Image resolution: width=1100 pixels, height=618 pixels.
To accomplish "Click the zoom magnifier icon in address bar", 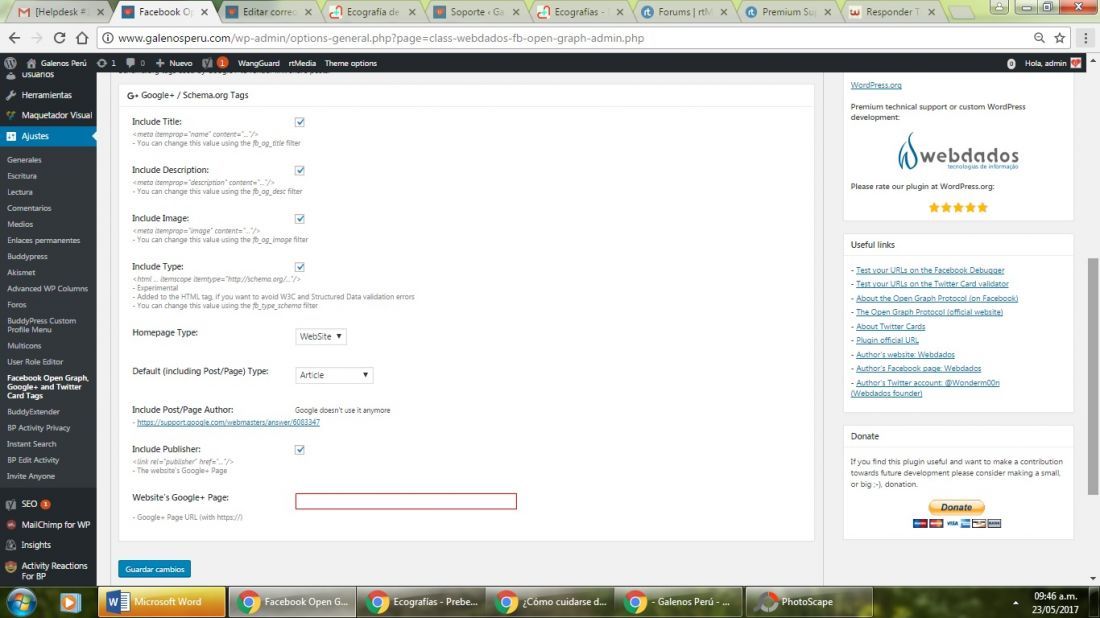I will (1039, 38).
